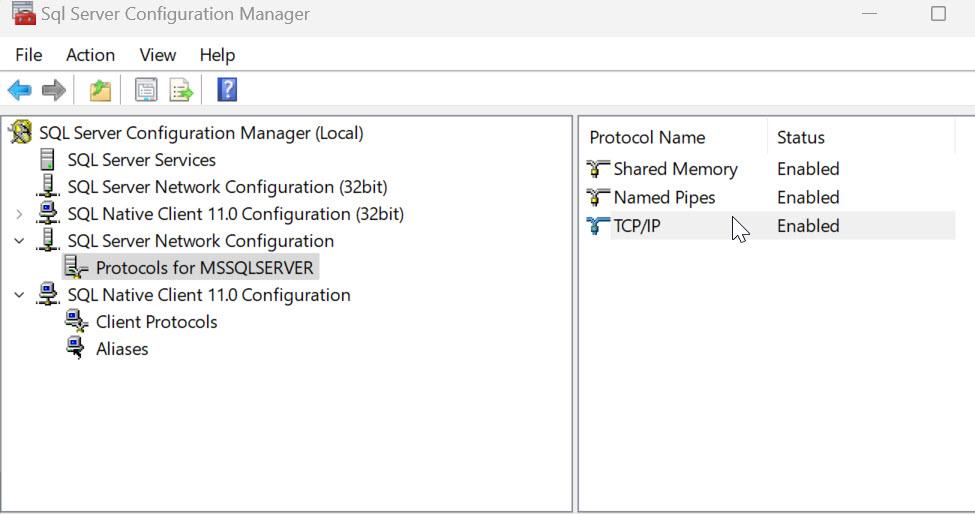This screenshot has width=975, height=514.
Task: Click the Up one level folder icon
Action: 100,91
